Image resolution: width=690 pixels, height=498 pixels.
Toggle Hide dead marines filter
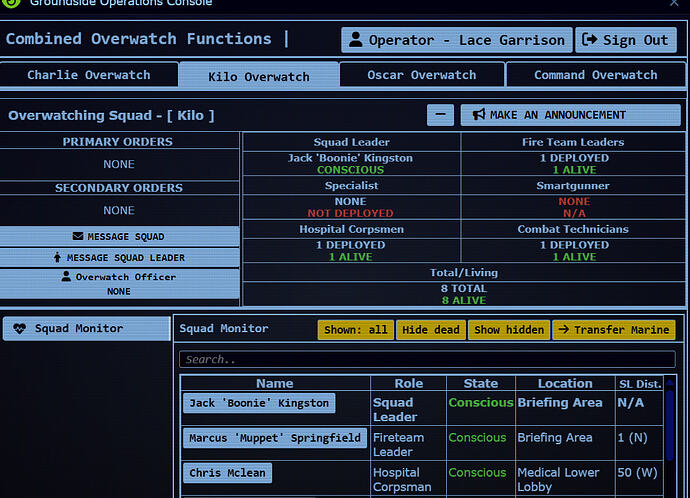pyautogui.click(x=430, y=330)
